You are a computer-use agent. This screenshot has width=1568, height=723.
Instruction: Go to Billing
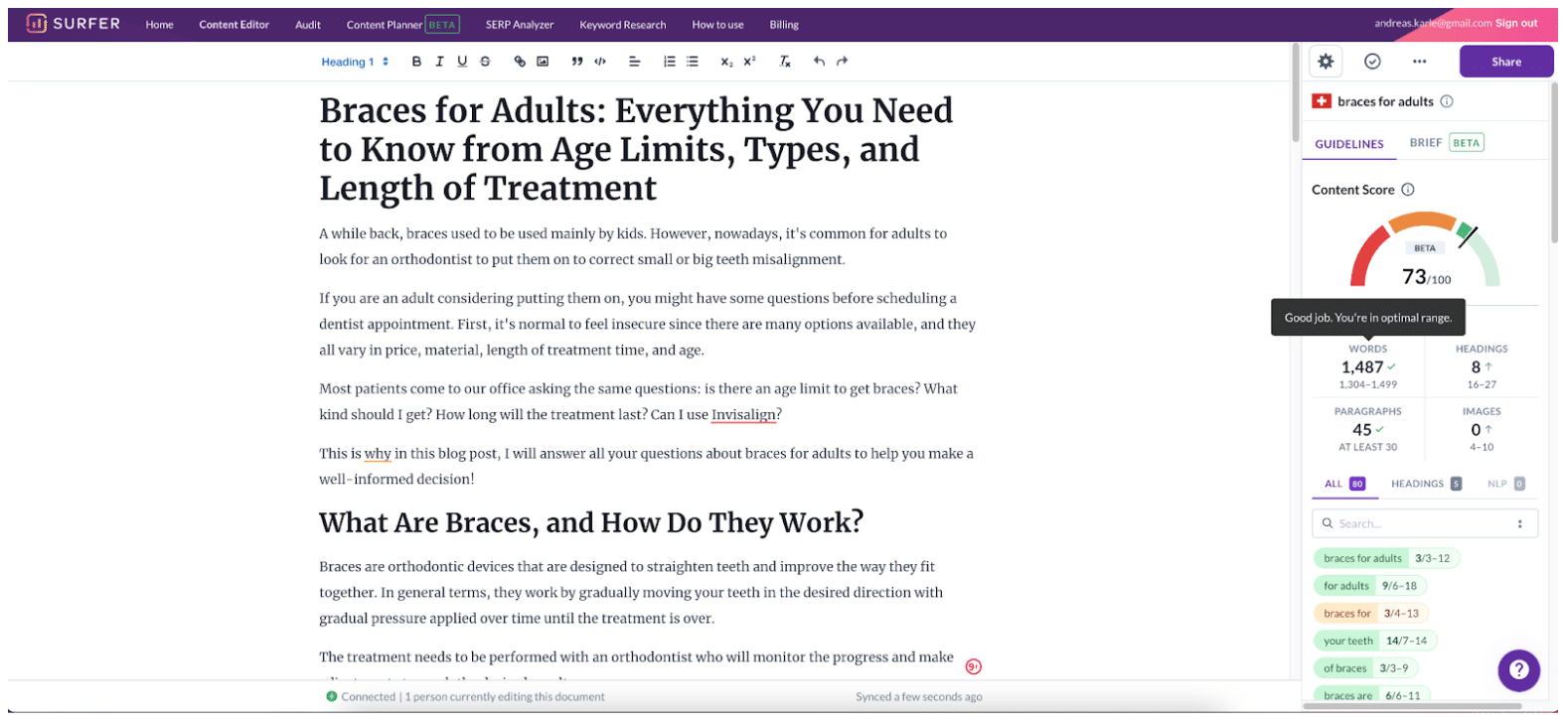(784, 25)
